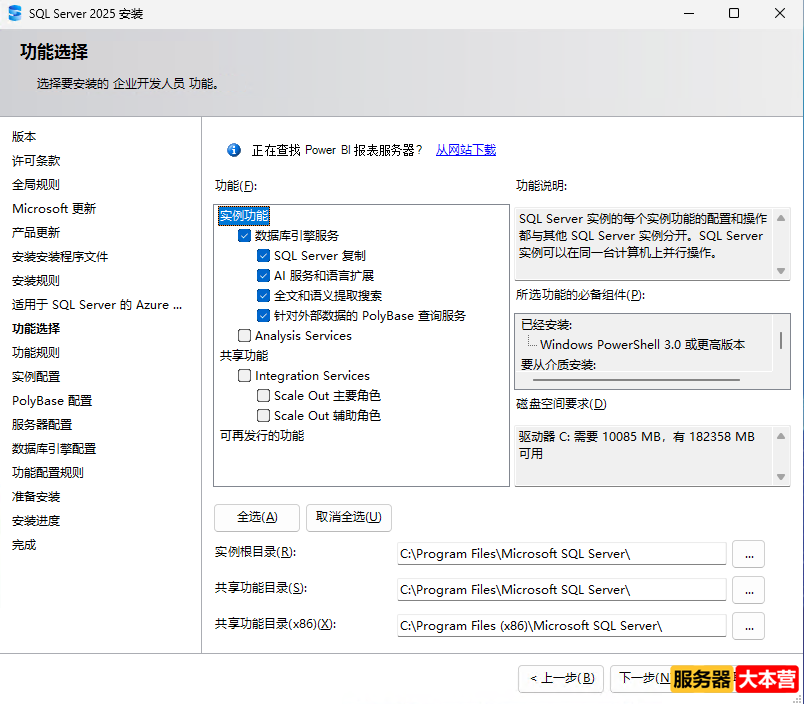Image resolution: width=804 pixels, height=704 pixels.
Task: Uncheck 全文和语义提取搜索
Action: click(261, 296)
